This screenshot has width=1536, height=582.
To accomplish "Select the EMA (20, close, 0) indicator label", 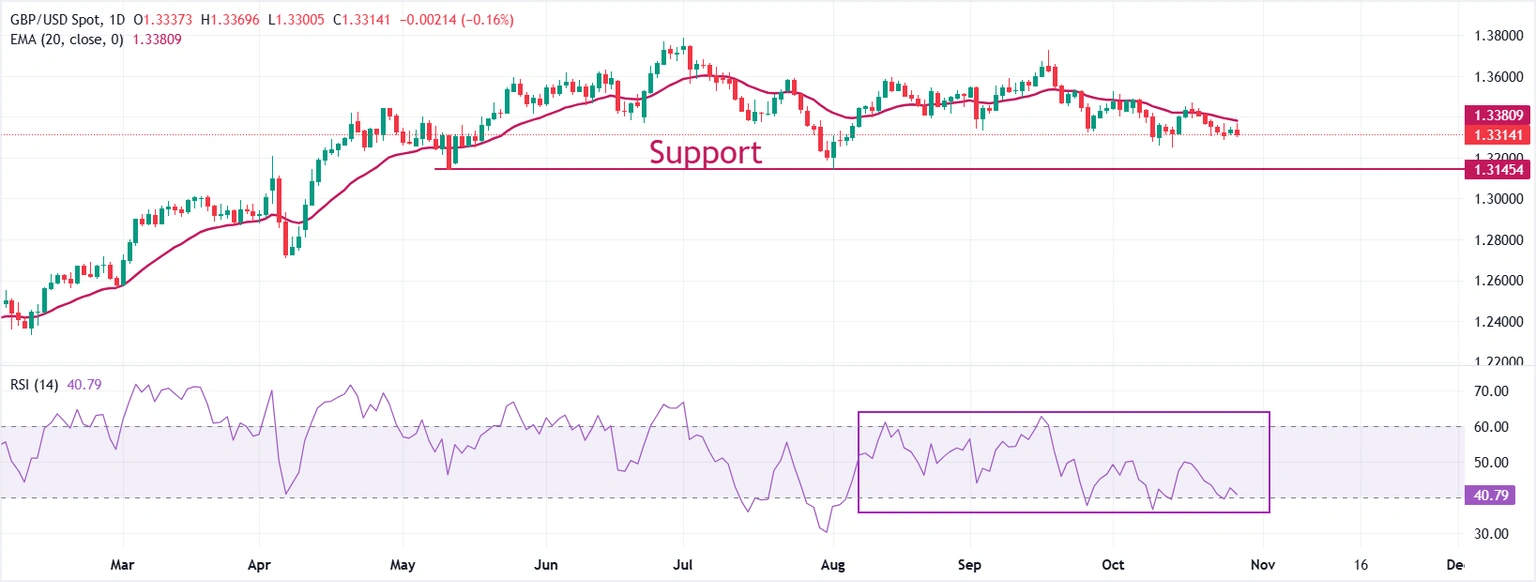I will coord(65,39).
